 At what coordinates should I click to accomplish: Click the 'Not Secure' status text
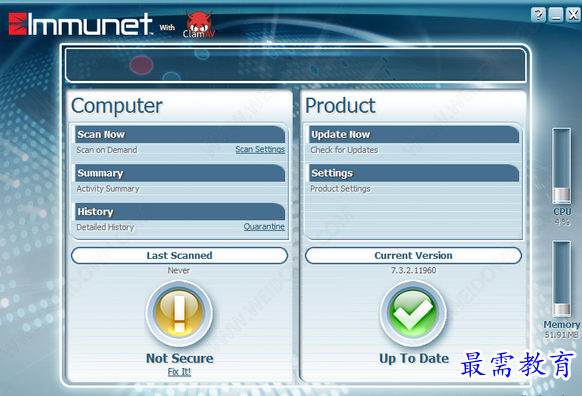pyautogui.click(x=180, y=358)
